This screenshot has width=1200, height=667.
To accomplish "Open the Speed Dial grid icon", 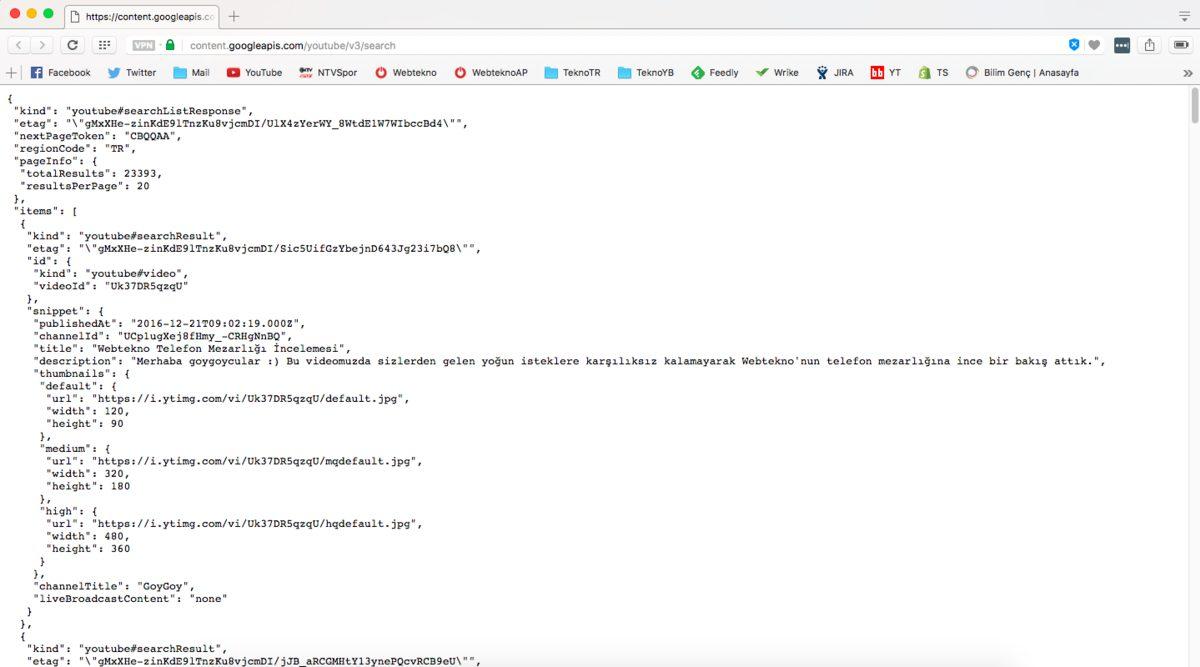I will pos(104,45).
